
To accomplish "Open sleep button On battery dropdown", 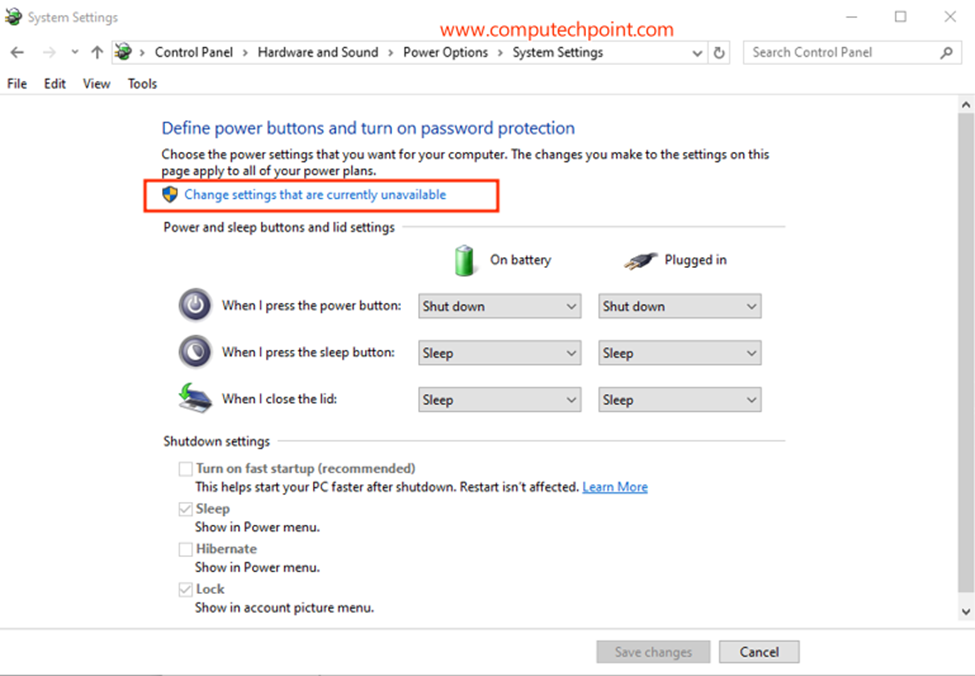I will pos(499,353).
